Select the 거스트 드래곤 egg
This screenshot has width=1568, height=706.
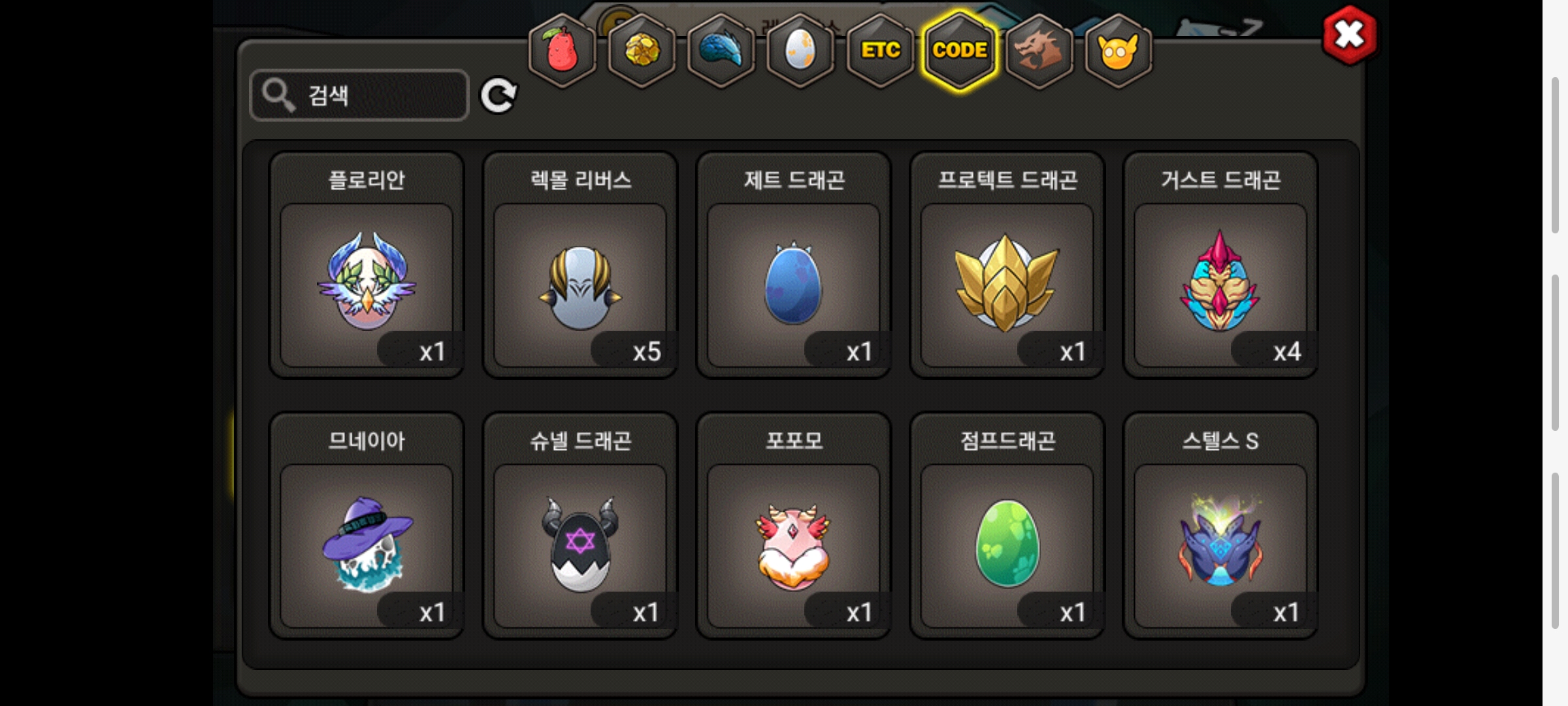click(x=1220, y=265)
